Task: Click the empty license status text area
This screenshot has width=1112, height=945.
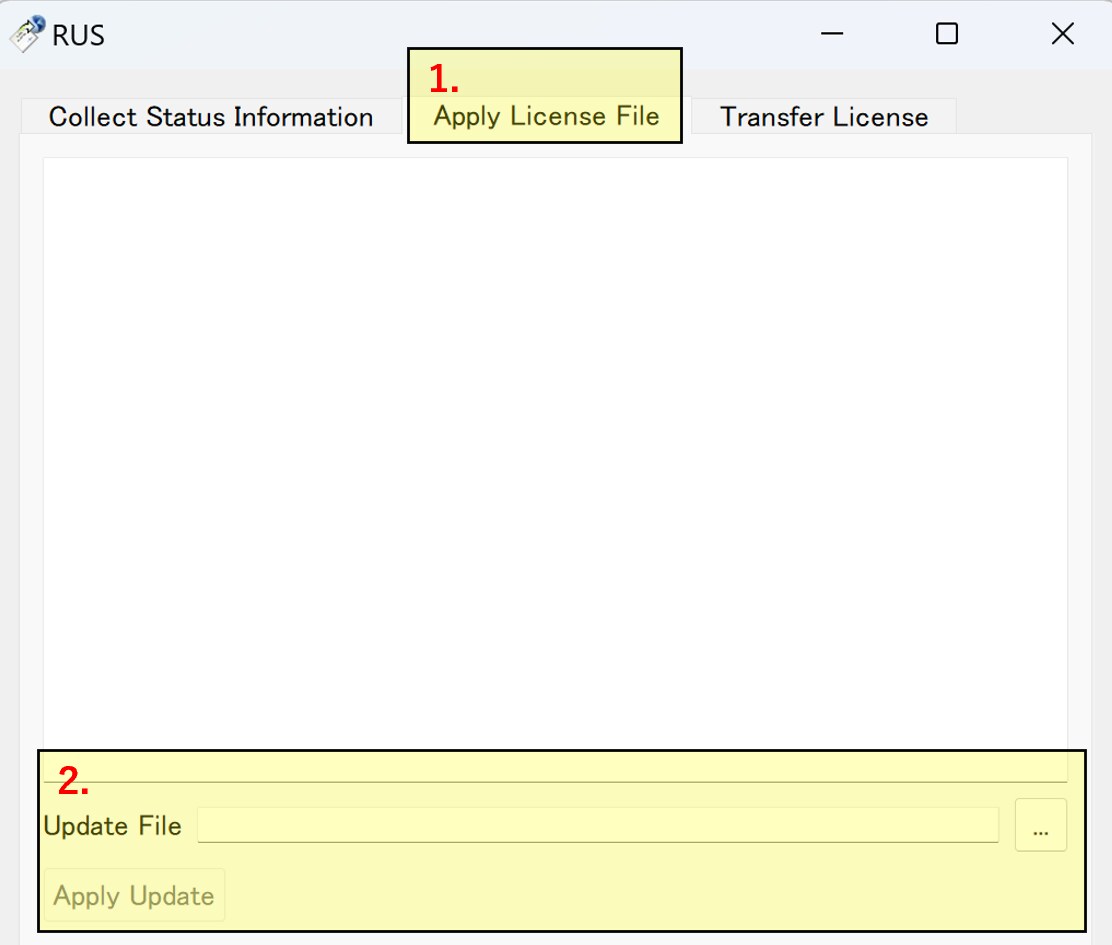Action: click(x=555, y=469)
